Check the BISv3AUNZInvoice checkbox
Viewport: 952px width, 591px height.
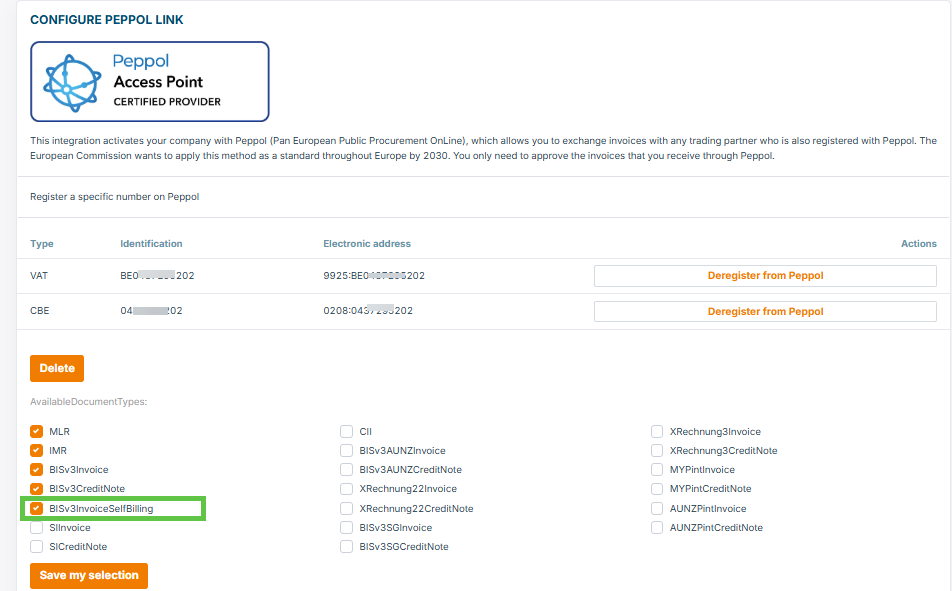[x=346, y=451]
